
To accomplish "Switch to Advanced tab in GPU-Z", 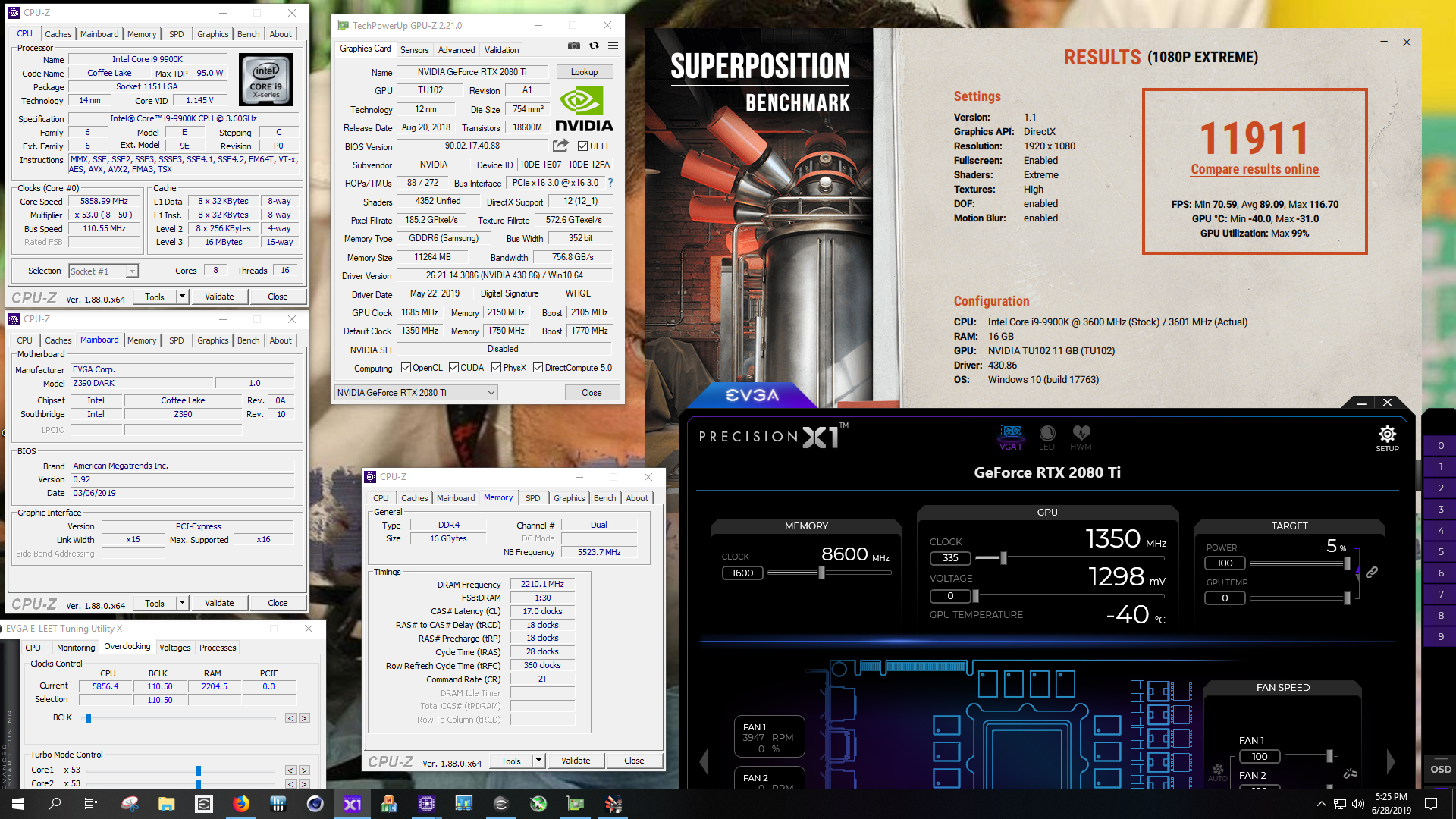I will coord(457,50).
